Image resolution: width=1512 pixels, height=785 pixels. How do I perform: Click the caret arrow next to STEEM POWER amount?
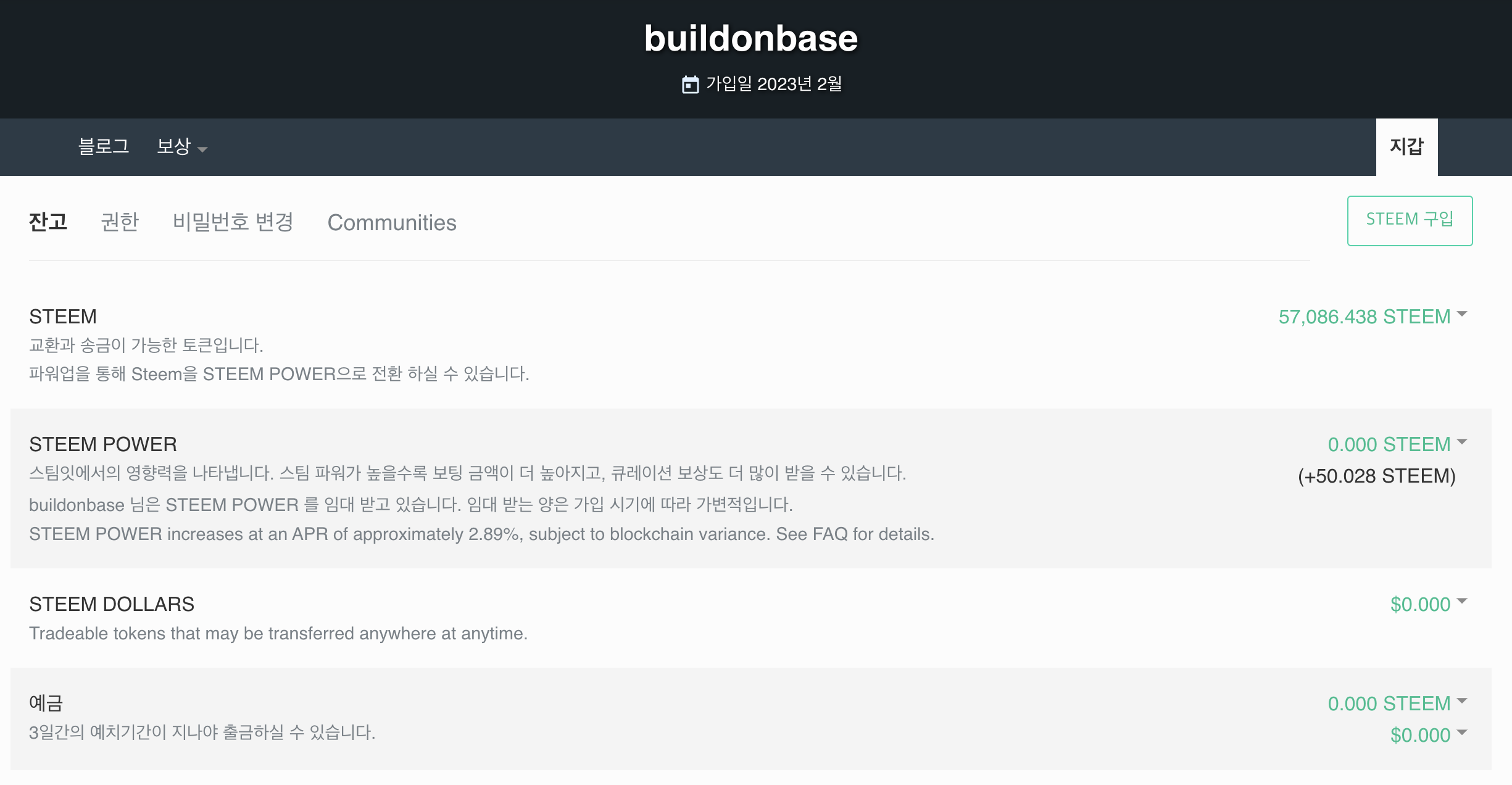coord(1461,442)
